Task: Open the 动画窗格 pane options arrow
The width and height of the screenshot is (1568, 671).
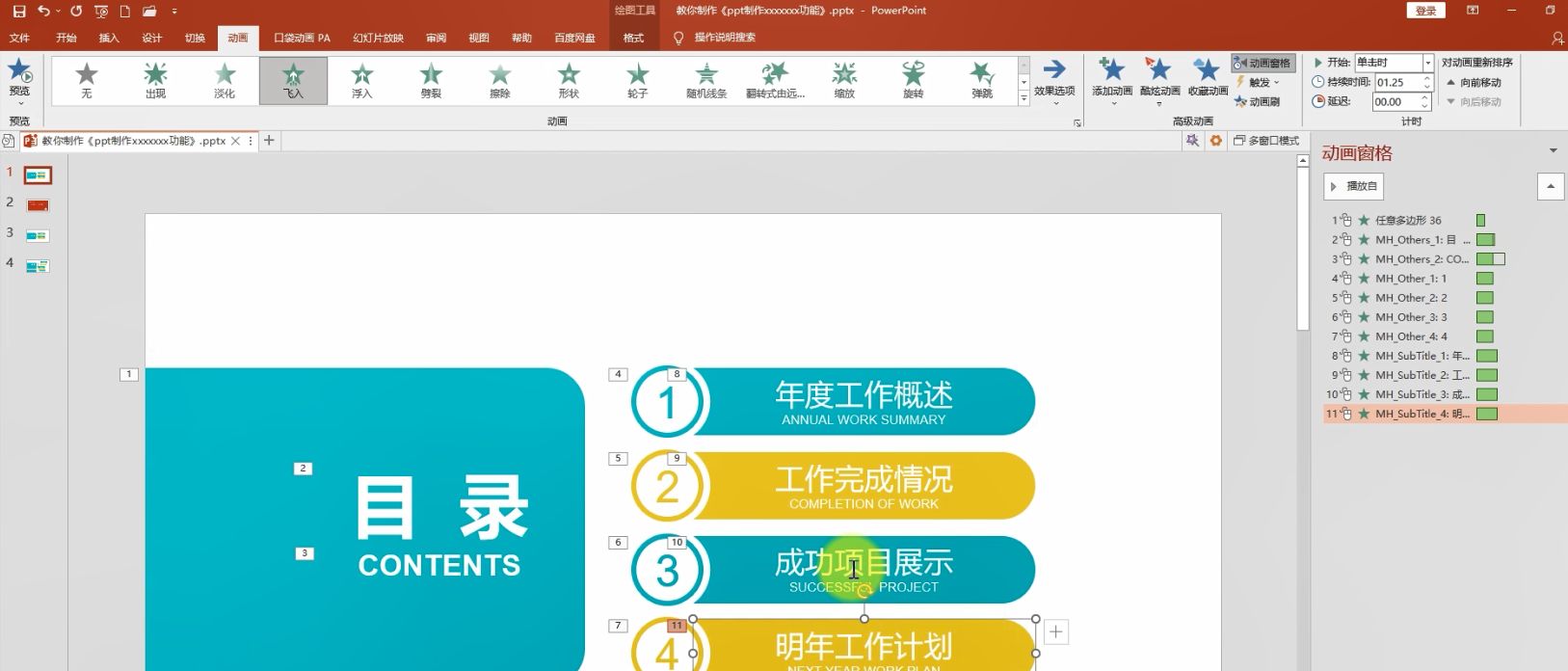Action: [x=1553, y=151]
